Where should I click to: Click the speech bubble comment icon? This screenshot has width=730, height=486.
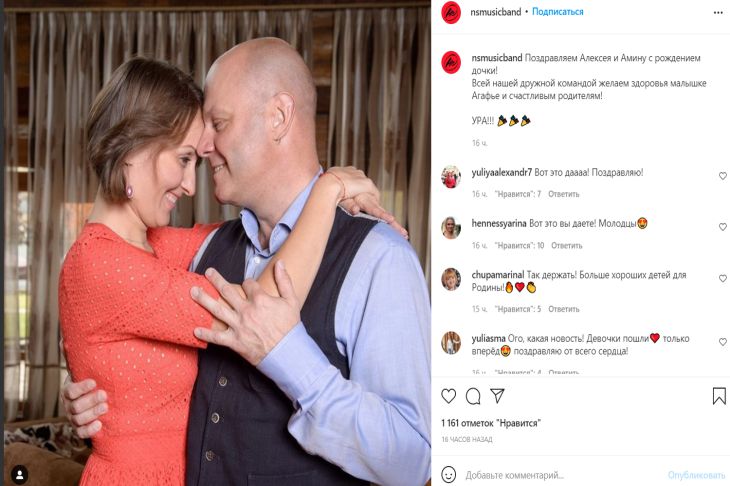[x=473, y=396]
